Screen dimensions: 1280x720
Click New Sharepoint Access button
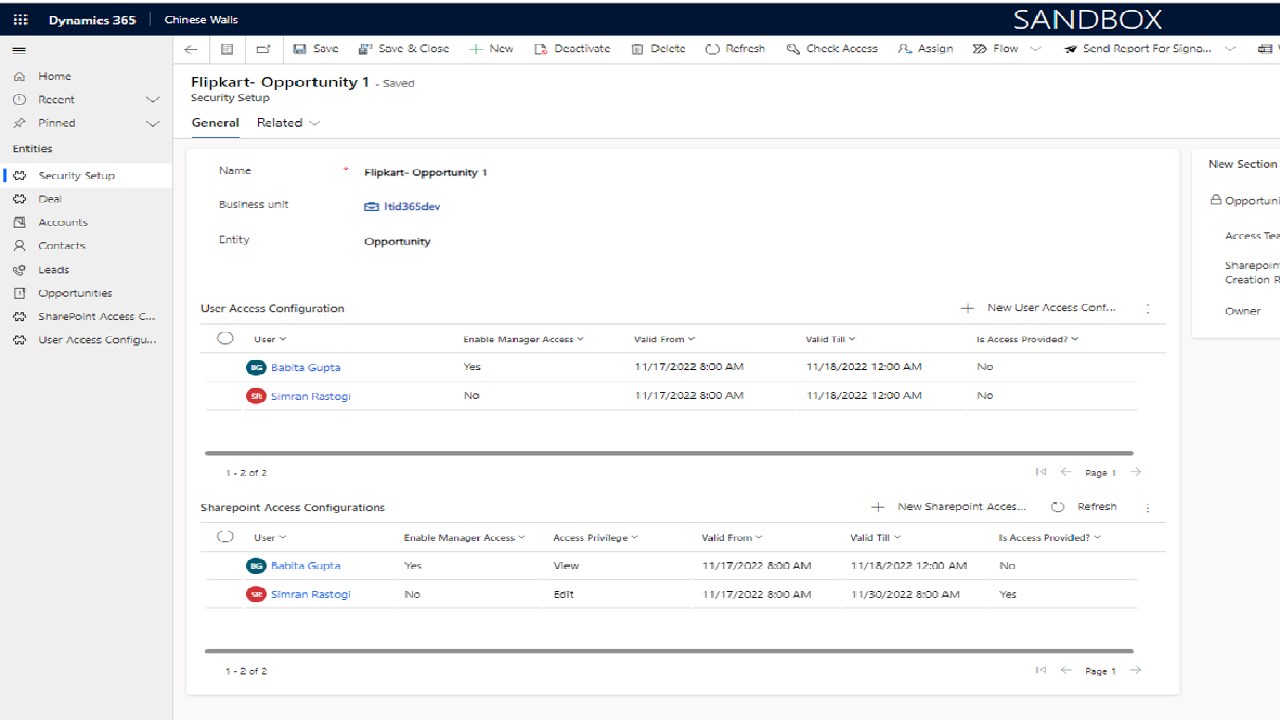[x=949, y=507]
